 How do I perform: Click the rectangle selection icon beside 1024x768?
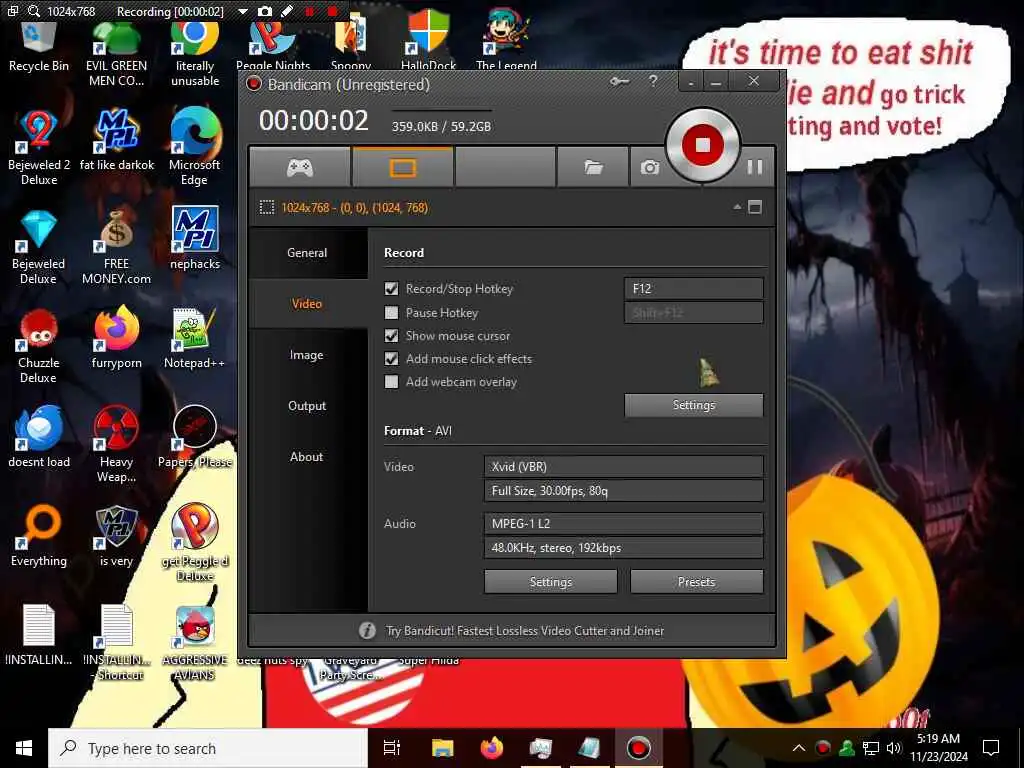tap(266, 208)
